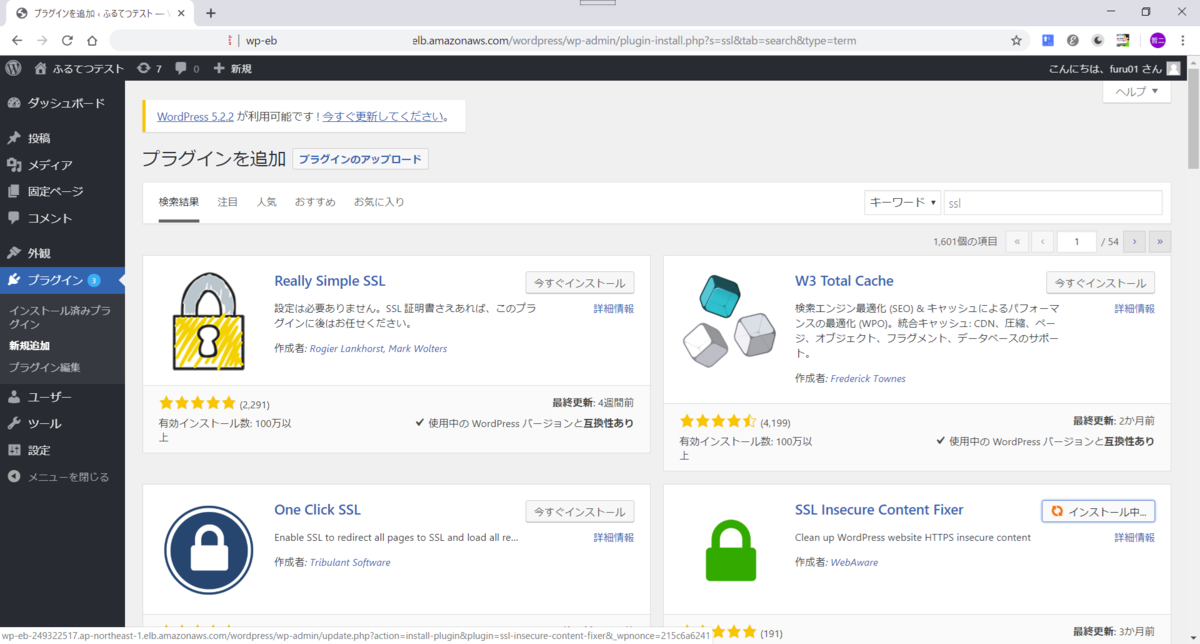
Task: Open ツール tools menu
Action: (62, 423)
